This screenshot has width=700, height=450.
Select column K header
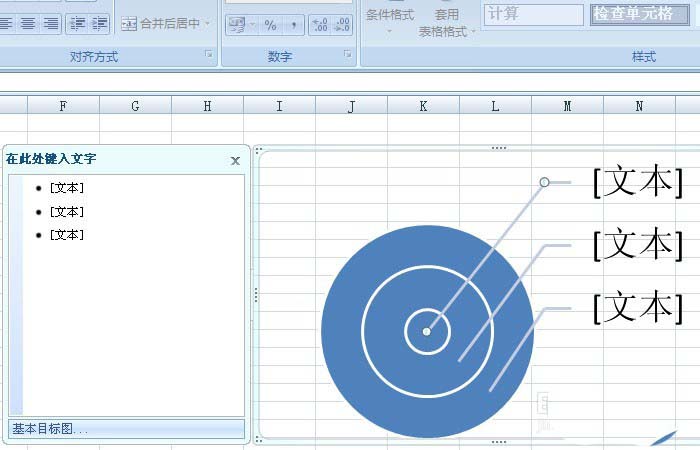point(423,105)
